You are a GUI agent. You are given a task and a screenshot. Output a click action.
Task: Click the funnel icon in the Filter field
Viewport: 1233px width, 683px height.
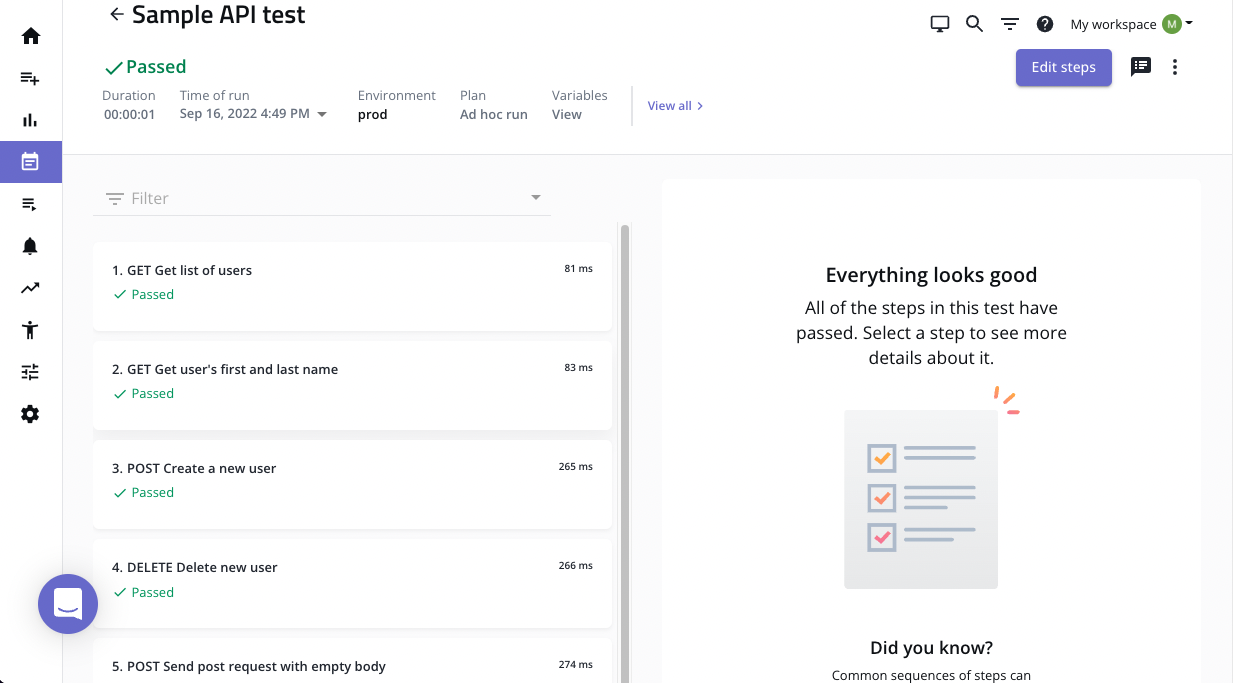[x=115, y=198]
